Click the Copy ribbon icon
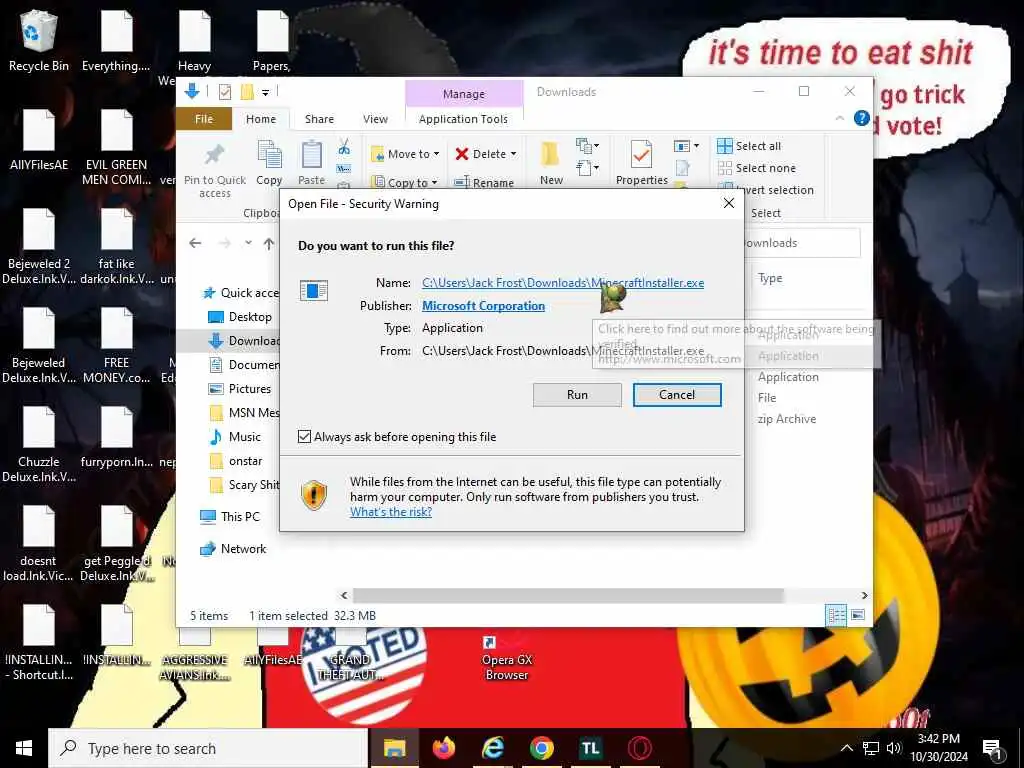Image resolution: width=1024 pixels, height=768 pixels. pyautogui.click(x=269, y=155)
